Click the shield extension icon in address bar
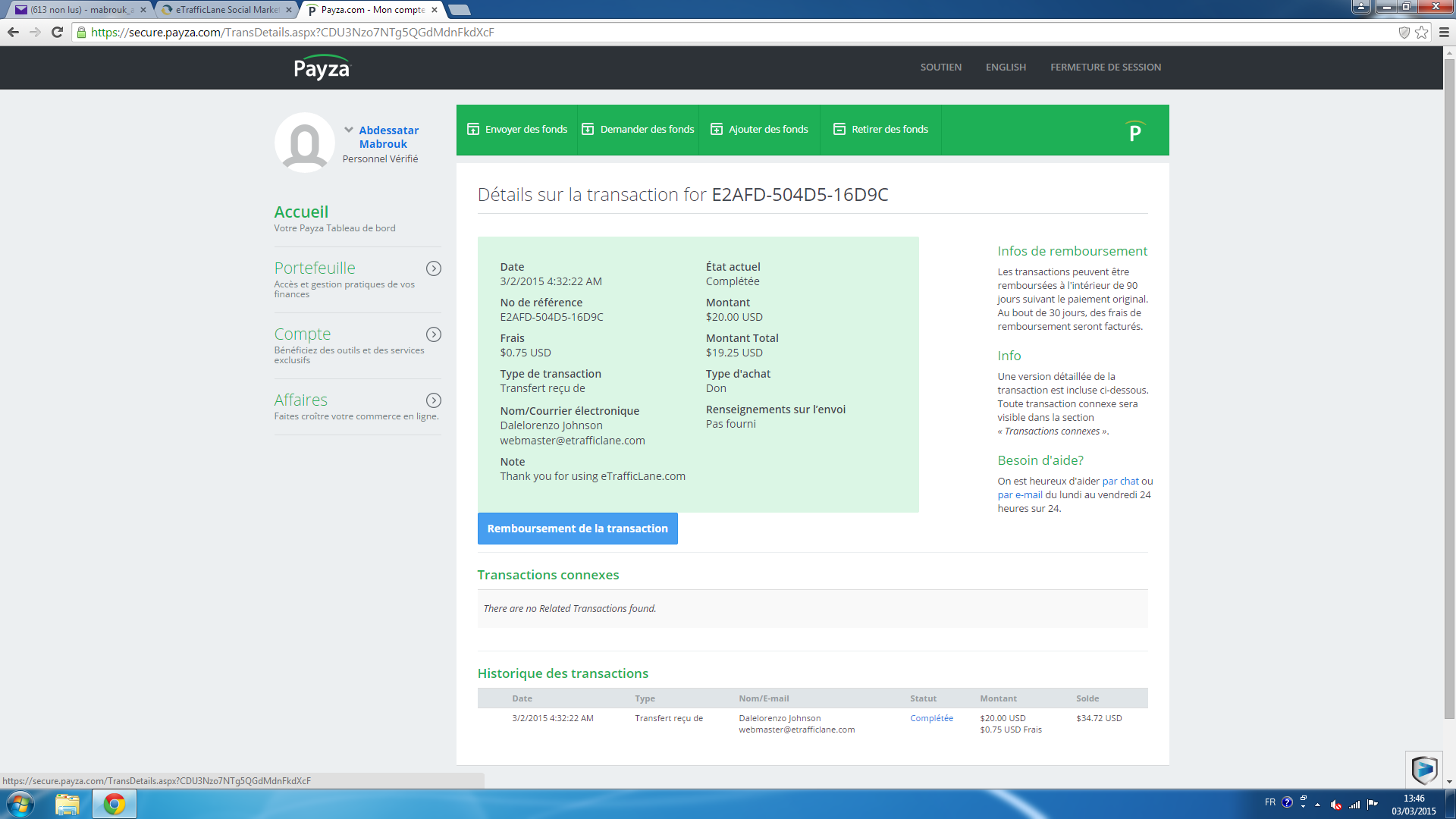The image size is (1456, 819). click(x=1404, y=32)
